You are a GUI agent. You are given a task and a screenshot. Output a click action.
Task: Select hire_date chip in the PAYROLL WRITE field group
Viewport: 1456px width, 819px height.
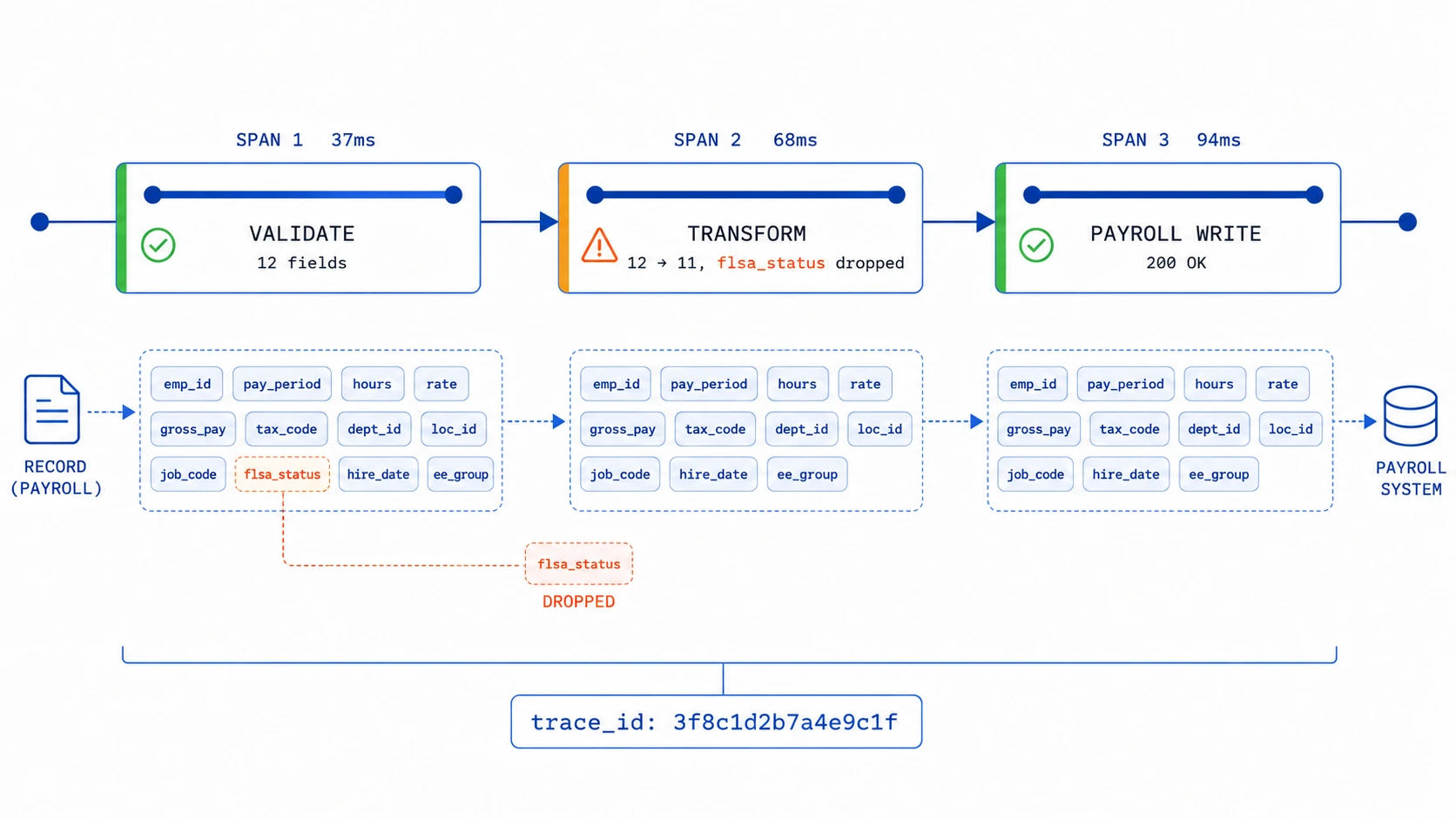tap(1126, 474)
